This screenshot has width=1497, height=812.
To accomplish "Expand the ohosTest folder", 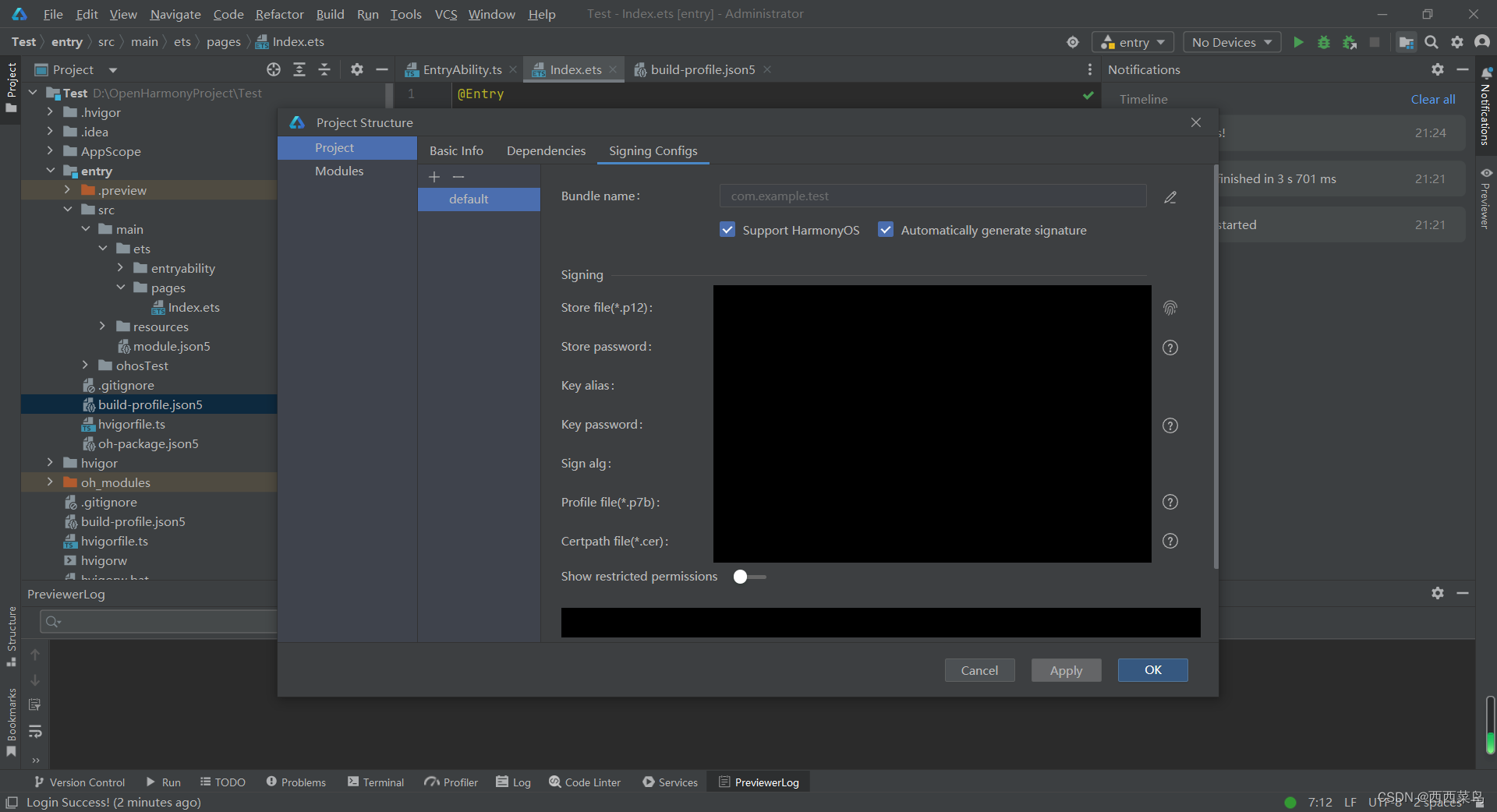I will click(x=85, y=365).
